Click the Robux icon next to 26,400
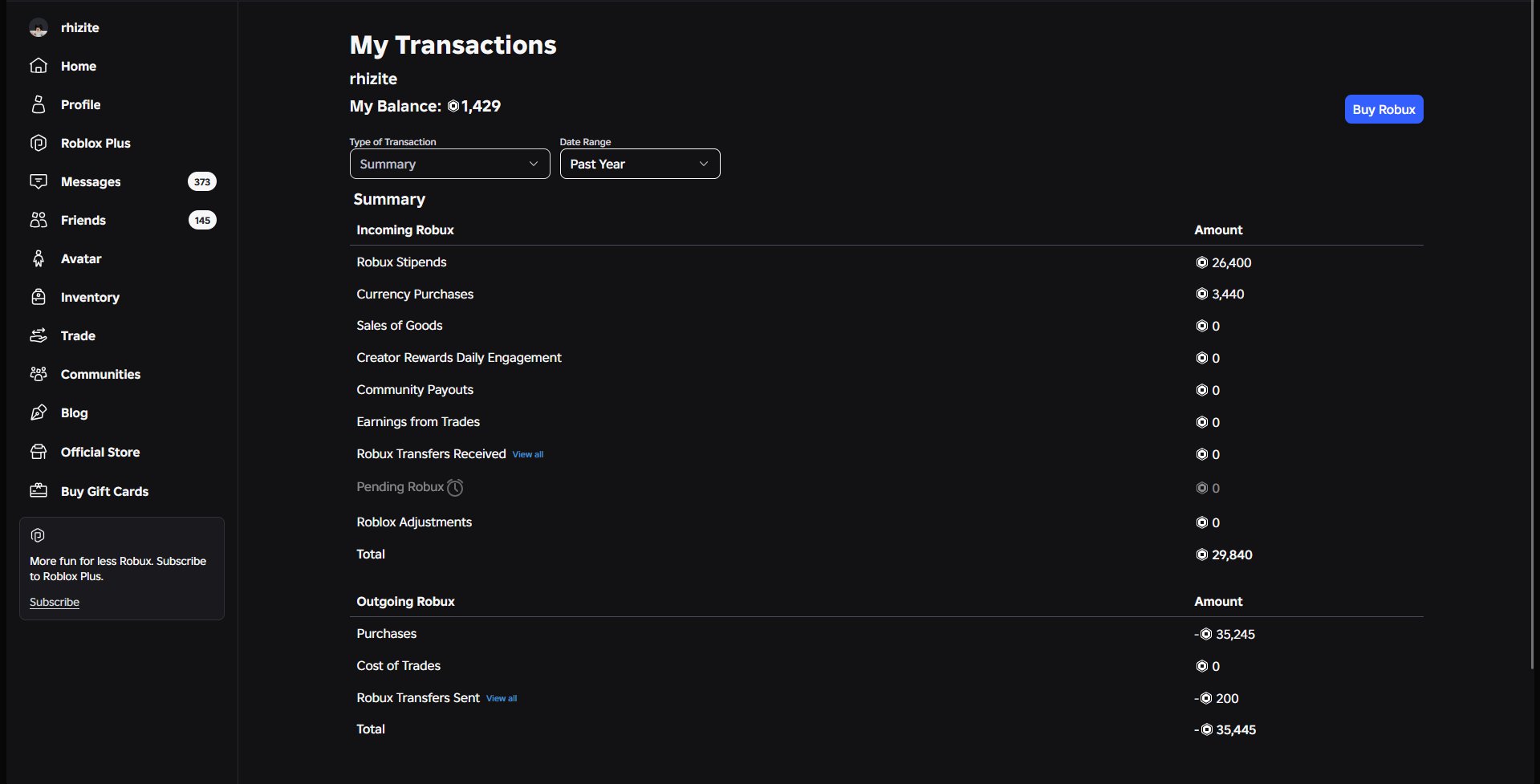1540x784 pixels. 1201,262
